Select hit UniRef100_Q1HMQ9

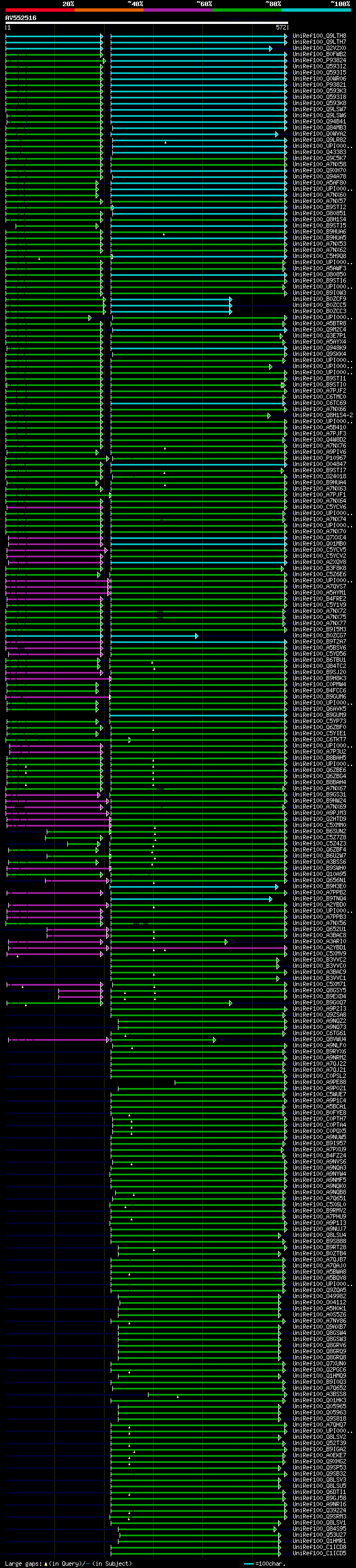pos(319,1376)
